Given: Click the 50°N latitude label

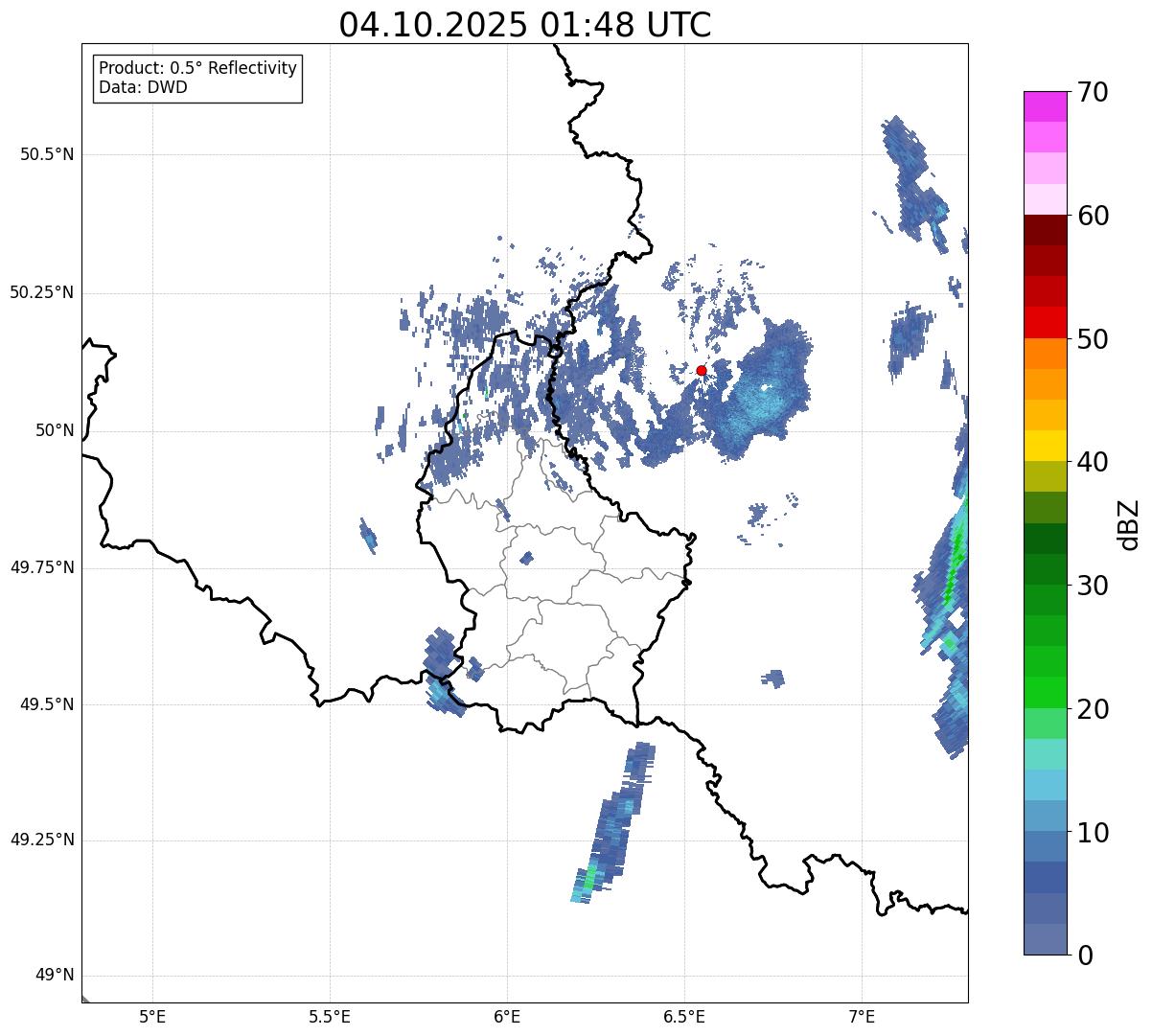Looking at the screenshot, I should pos(55,430).
